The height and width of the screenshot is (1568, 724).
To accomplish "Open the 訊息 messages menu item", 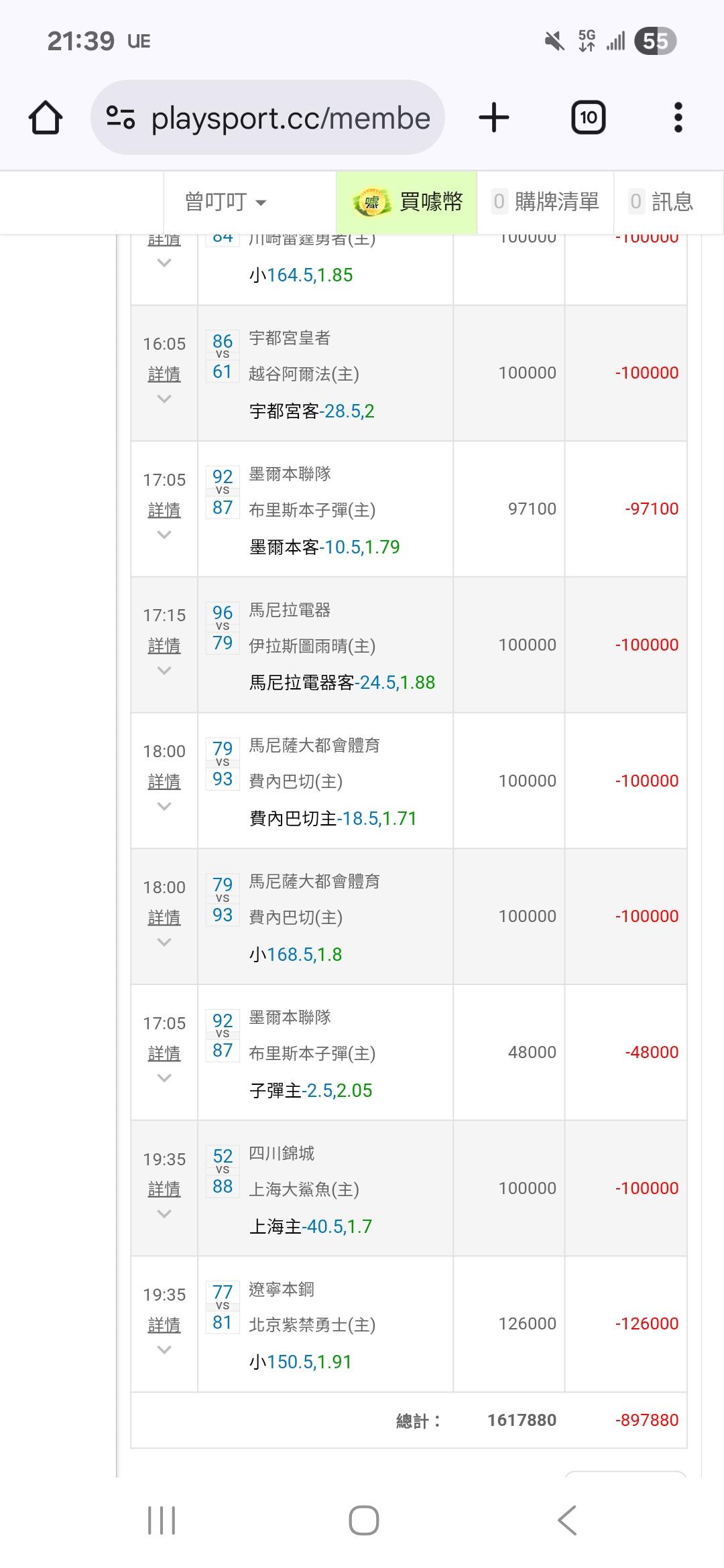I will point(662,202).
